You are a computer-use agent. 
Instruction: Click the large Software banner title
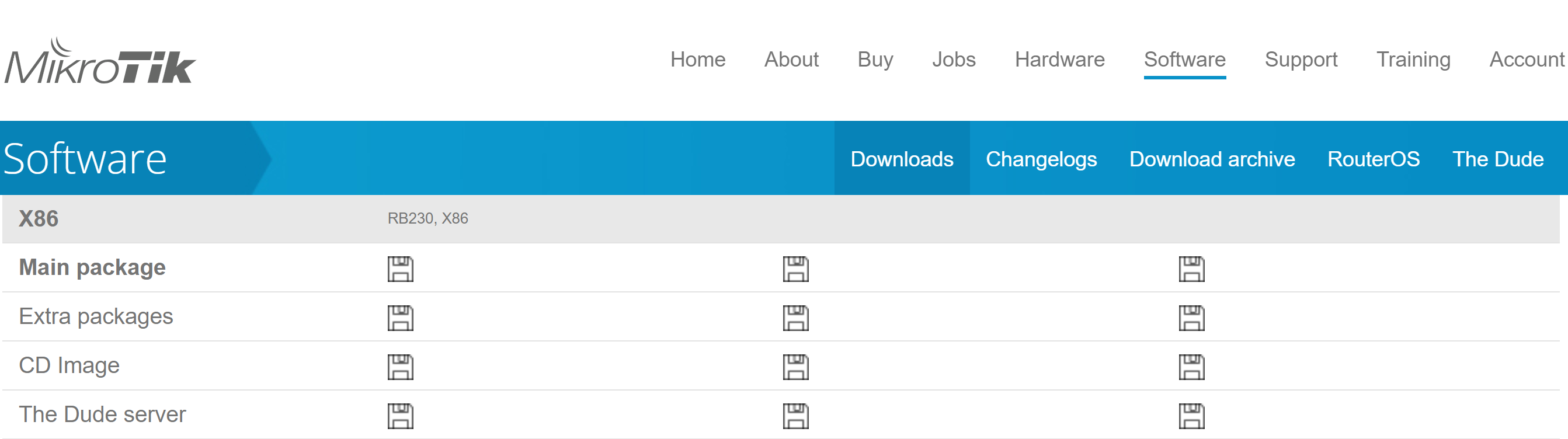(x=85, y=158)
